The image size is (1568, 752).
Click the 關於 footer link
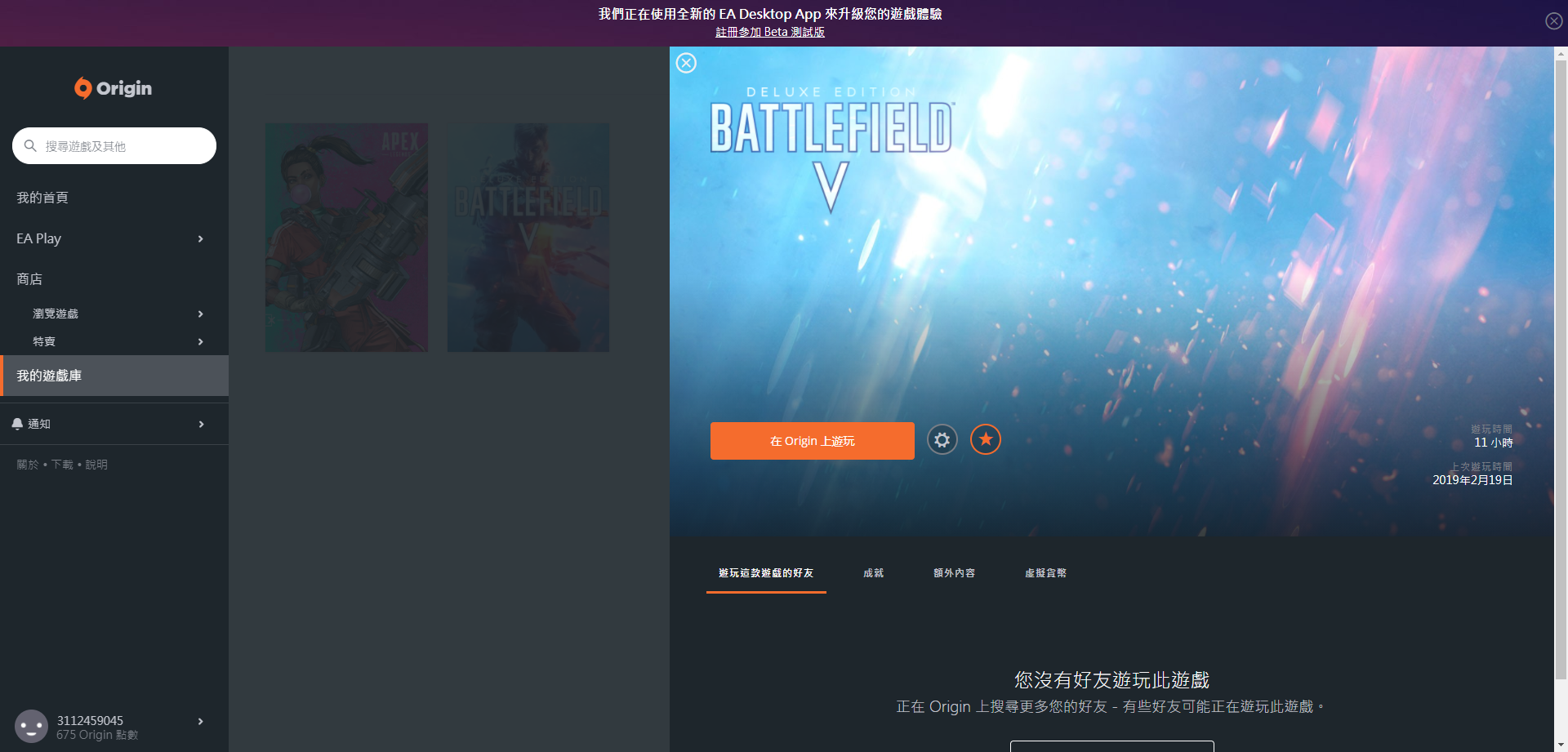click(x=28, y=465)
